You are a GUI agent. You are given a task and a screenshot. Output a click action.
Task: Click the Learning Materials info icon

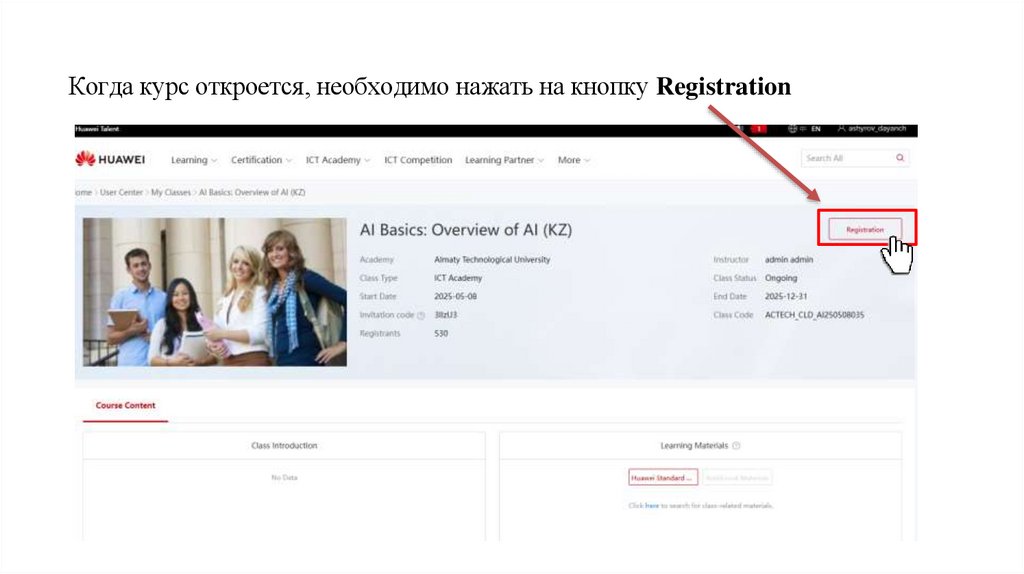pyautogui.click(x=736, y=446)
